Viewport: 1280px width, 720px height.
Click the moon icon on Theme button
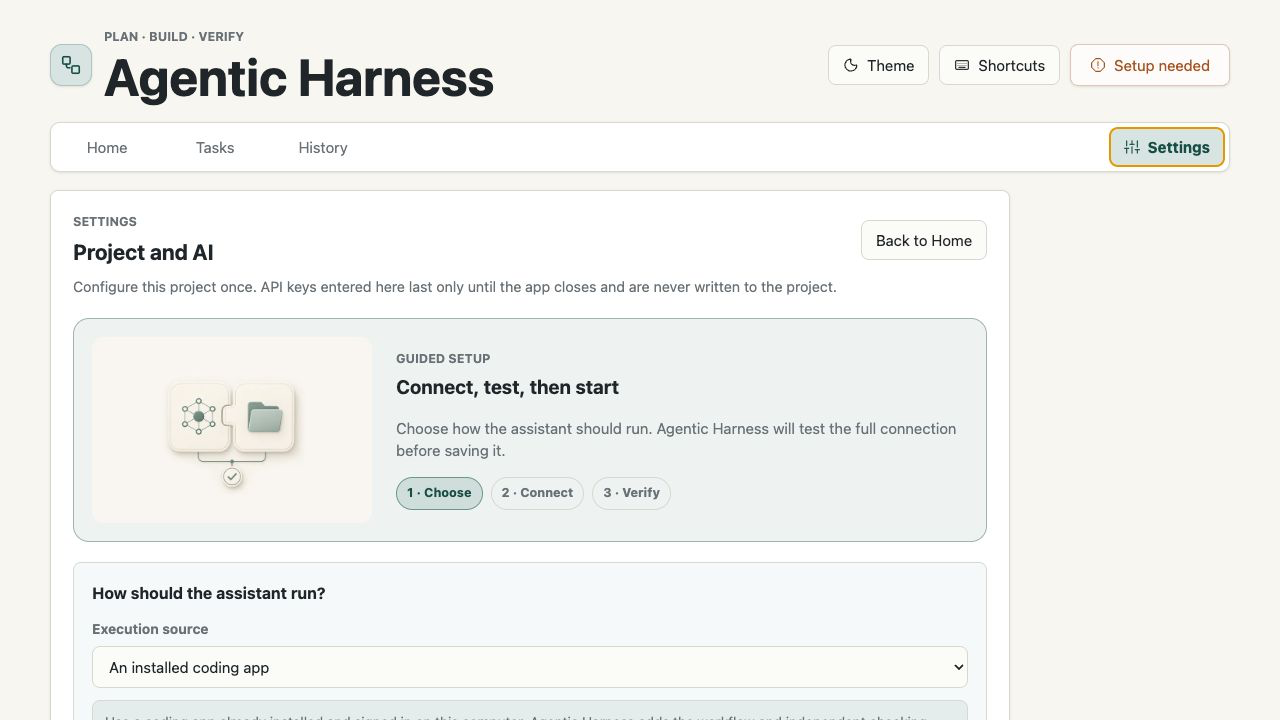[x=851, y=65]
